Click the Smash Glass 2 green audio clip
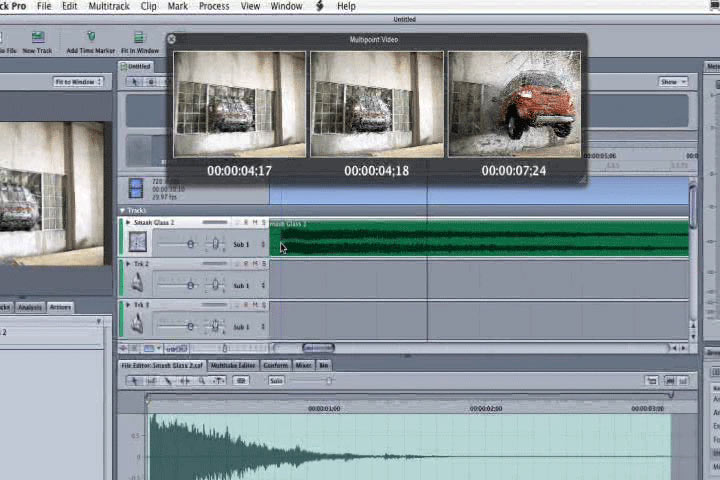 479,238
